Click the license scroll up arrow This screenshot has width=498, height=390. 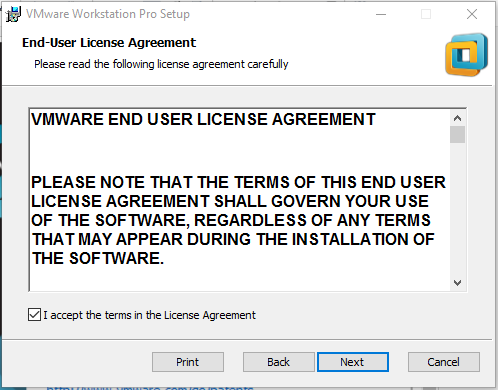457,118
